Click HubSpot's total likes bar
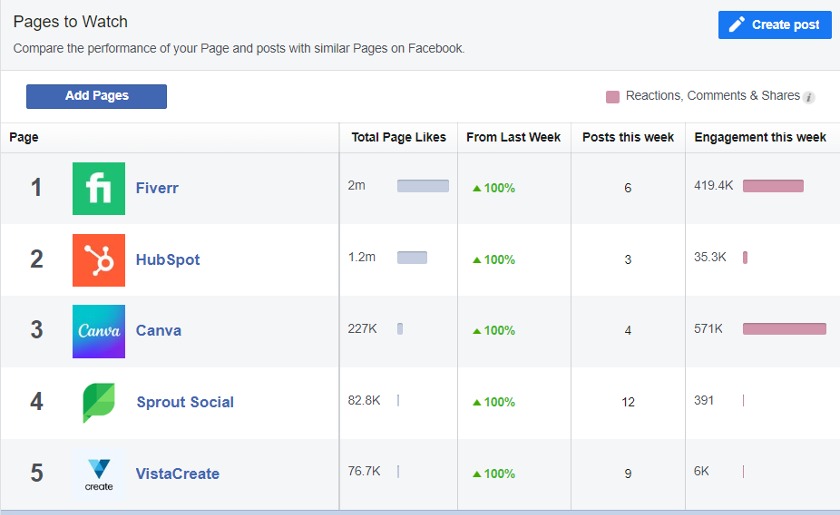The image size is (840, 515). 412,257
